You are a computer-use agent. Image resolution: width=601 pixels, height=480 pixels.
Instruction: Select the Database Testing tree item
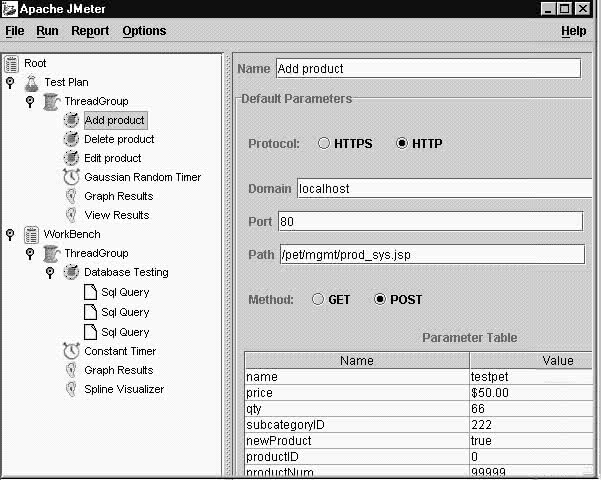(x=126, y=272)
